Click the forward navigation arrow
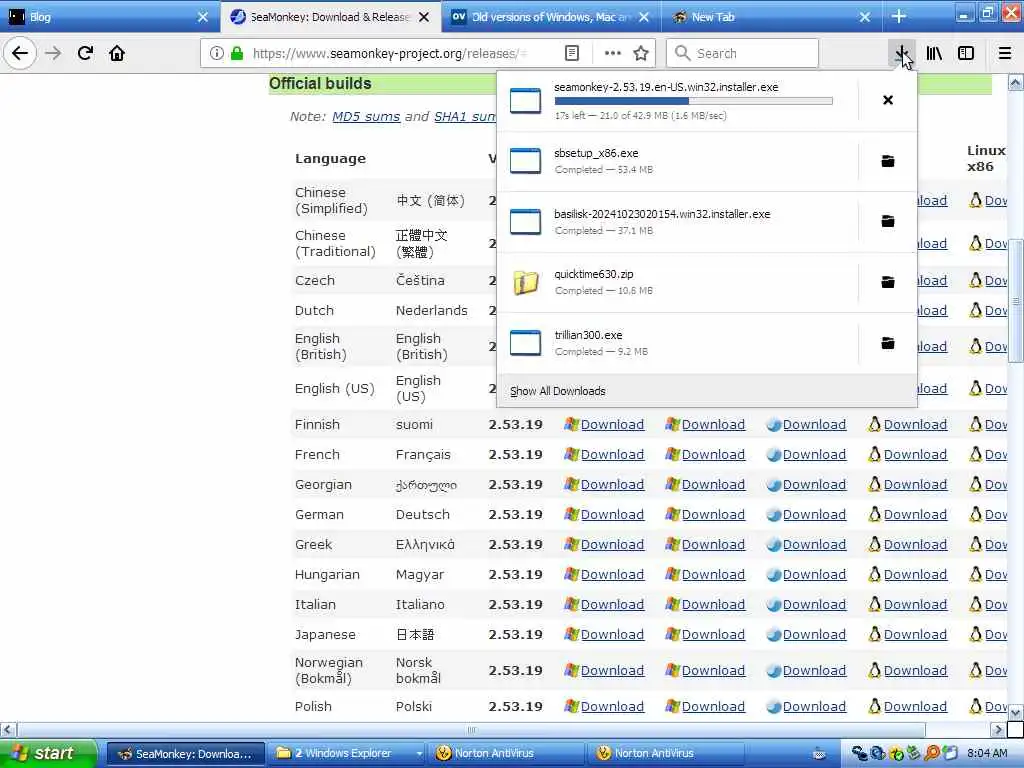Viewport: 1024px width, 768px height. pyautogui.click(x=53, y=53)
